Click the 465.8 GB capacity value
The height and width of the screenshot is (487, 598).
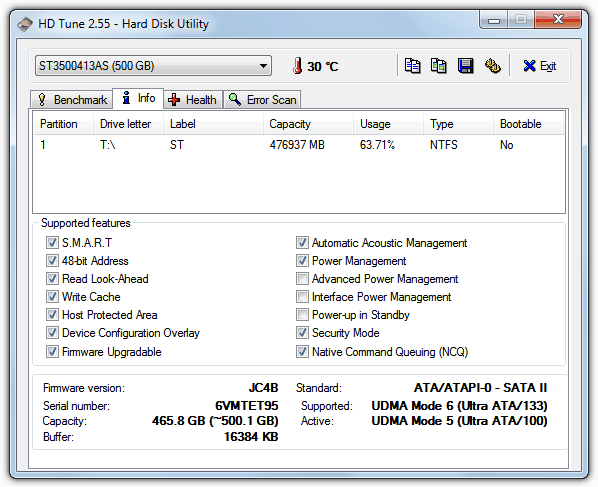[x=215, y=421]
